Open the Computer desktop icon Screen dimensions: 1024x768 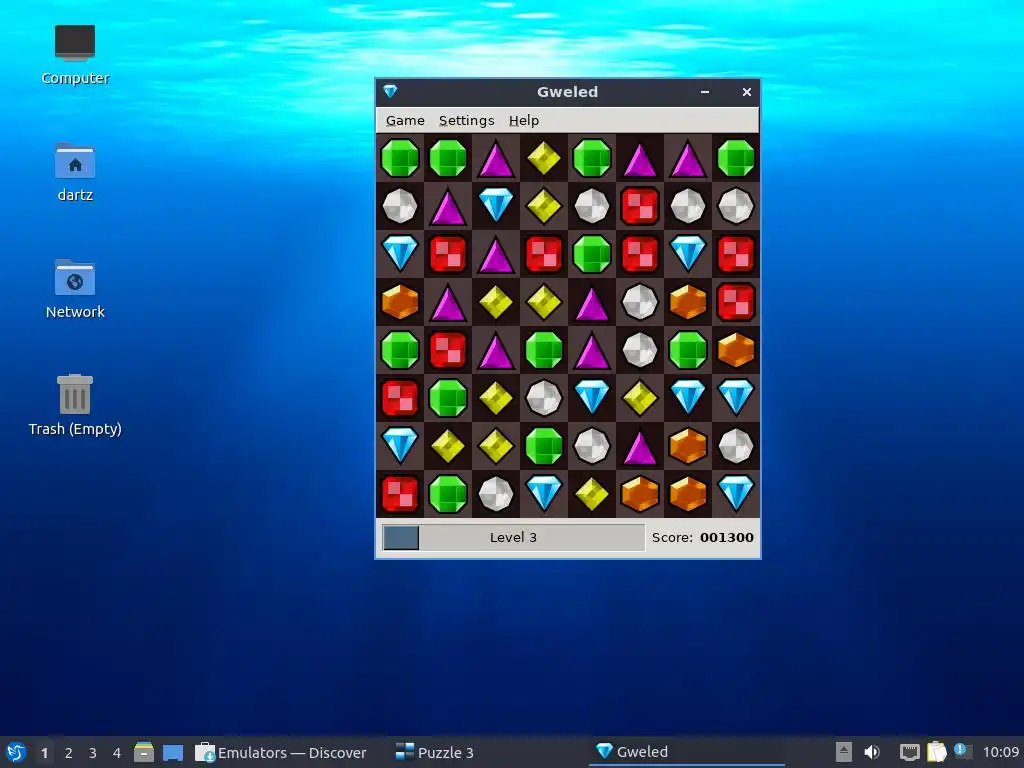pyautogui.click(x=75, y=55)
